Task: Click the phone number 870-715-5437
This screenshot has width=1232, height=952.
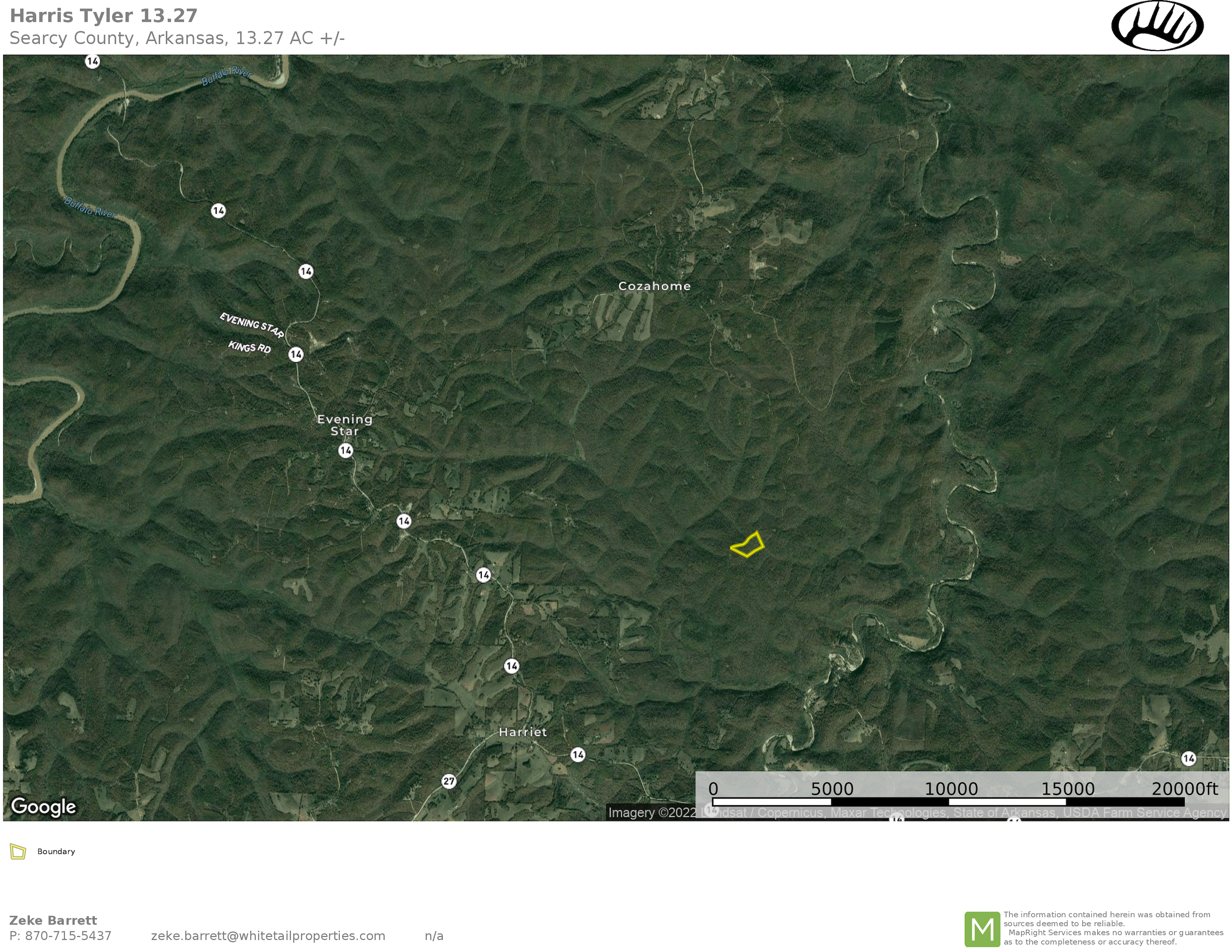Action: pos(68,936)
